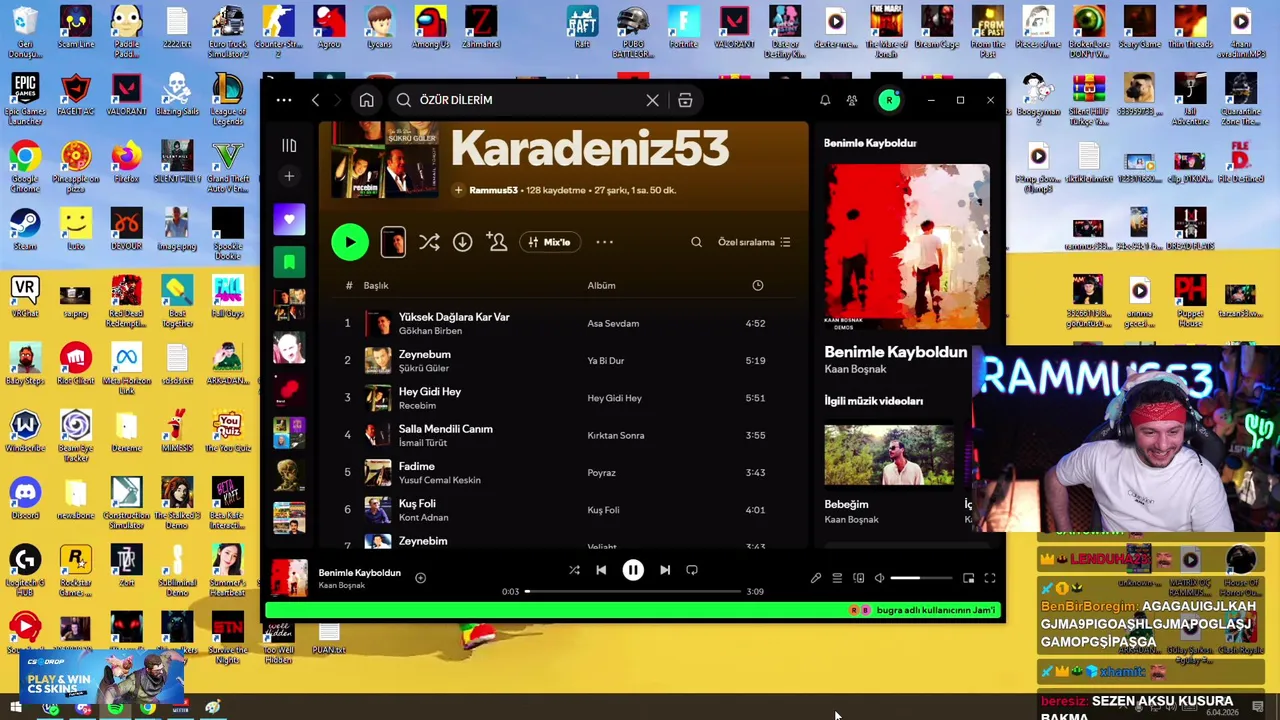Image resolution: width=1280 pixels, height=720 pixels.
Task: Open the Spotify home page
Action: point(367,100)
